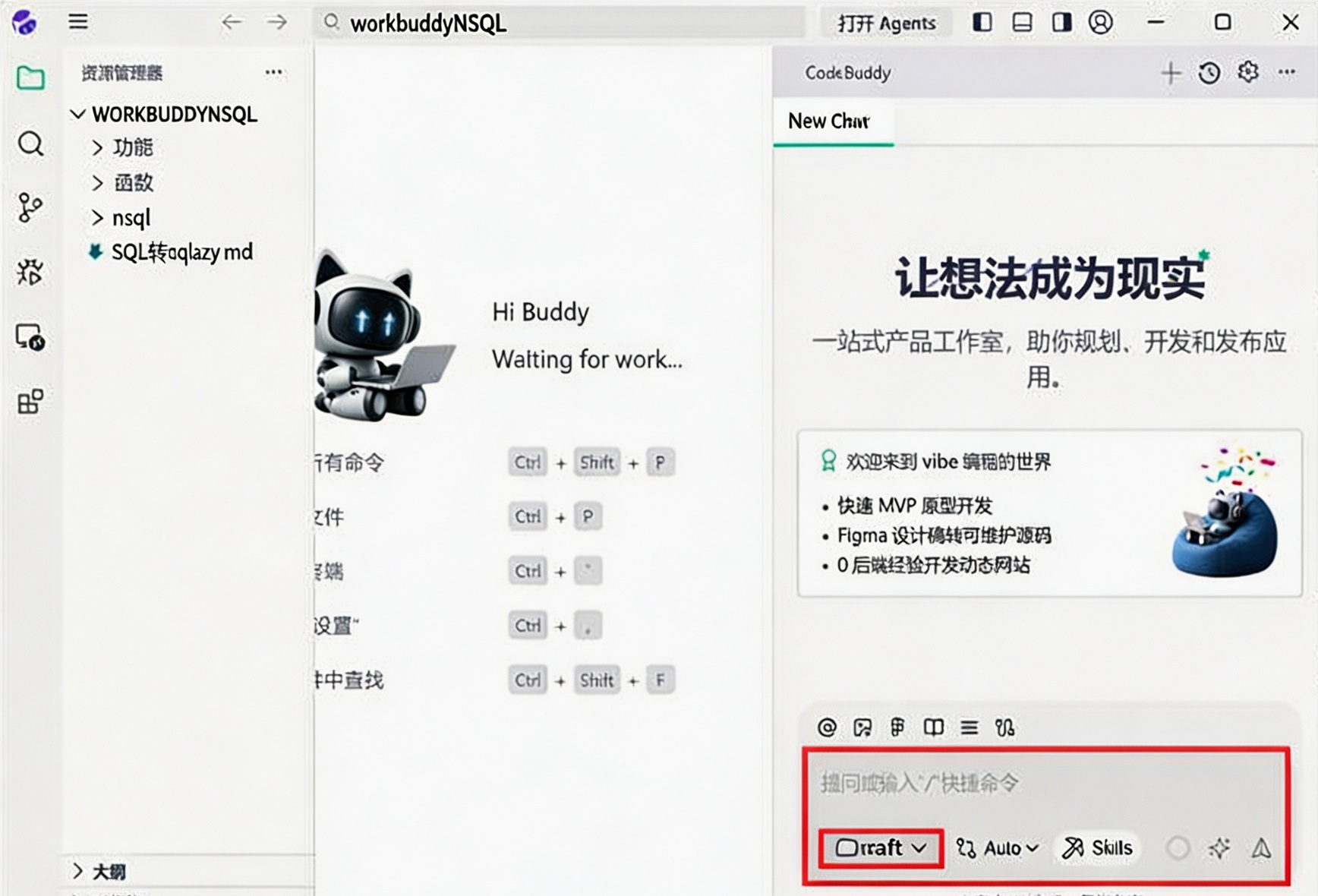Expand the 功能 folder
This screenshot has height=896, width=1318.
click(97, 147)
